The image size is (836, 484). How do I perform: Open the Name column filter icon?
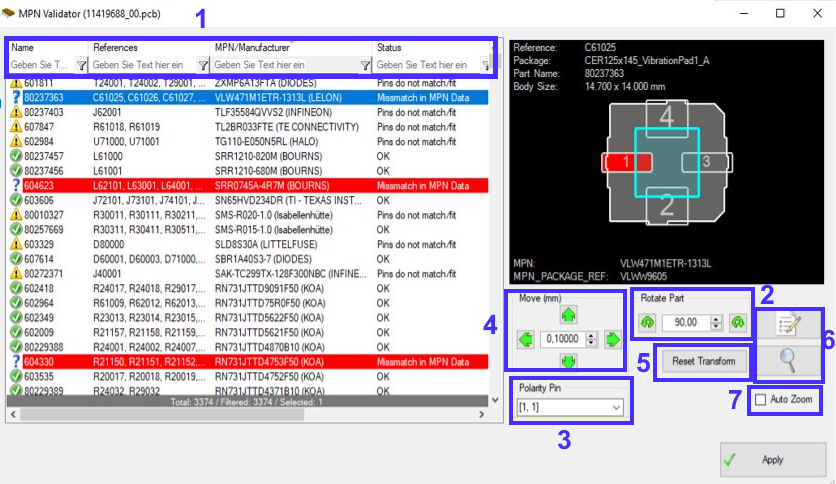81,66
